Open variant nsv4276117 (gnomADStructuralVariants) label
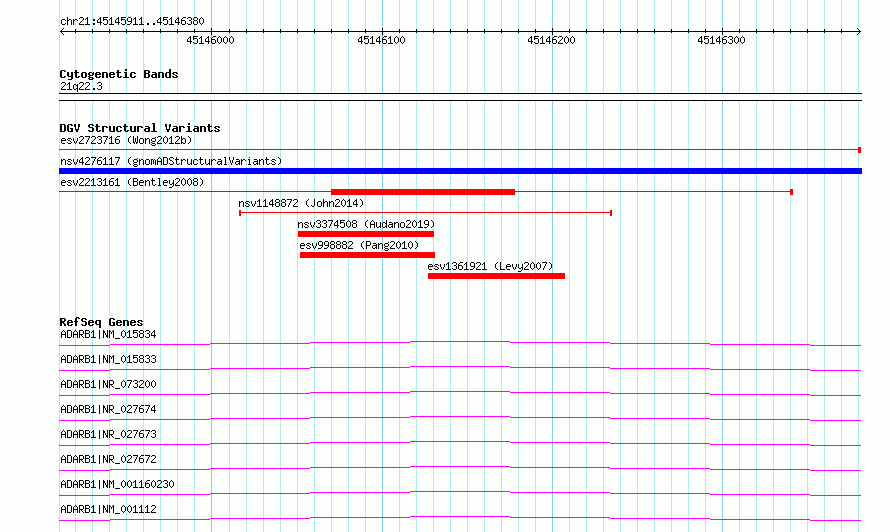Image resolution: width=890 pixels, height=532 pixels. click(171, 161)
